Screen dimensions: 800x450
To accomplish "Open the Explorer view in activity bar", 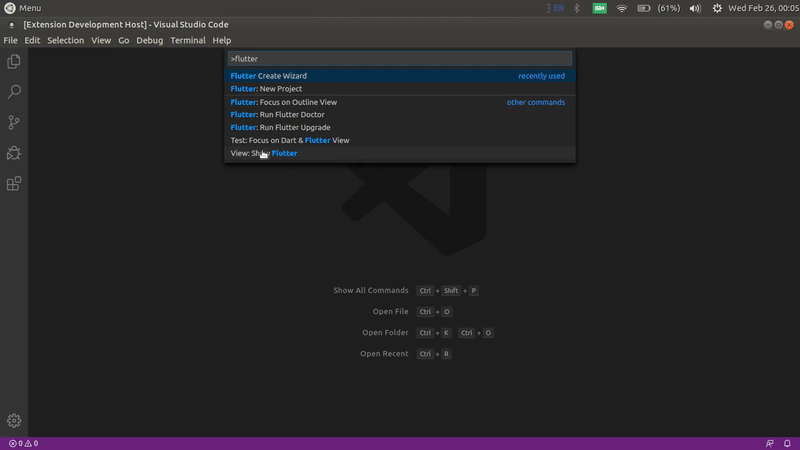I will 14,62.
